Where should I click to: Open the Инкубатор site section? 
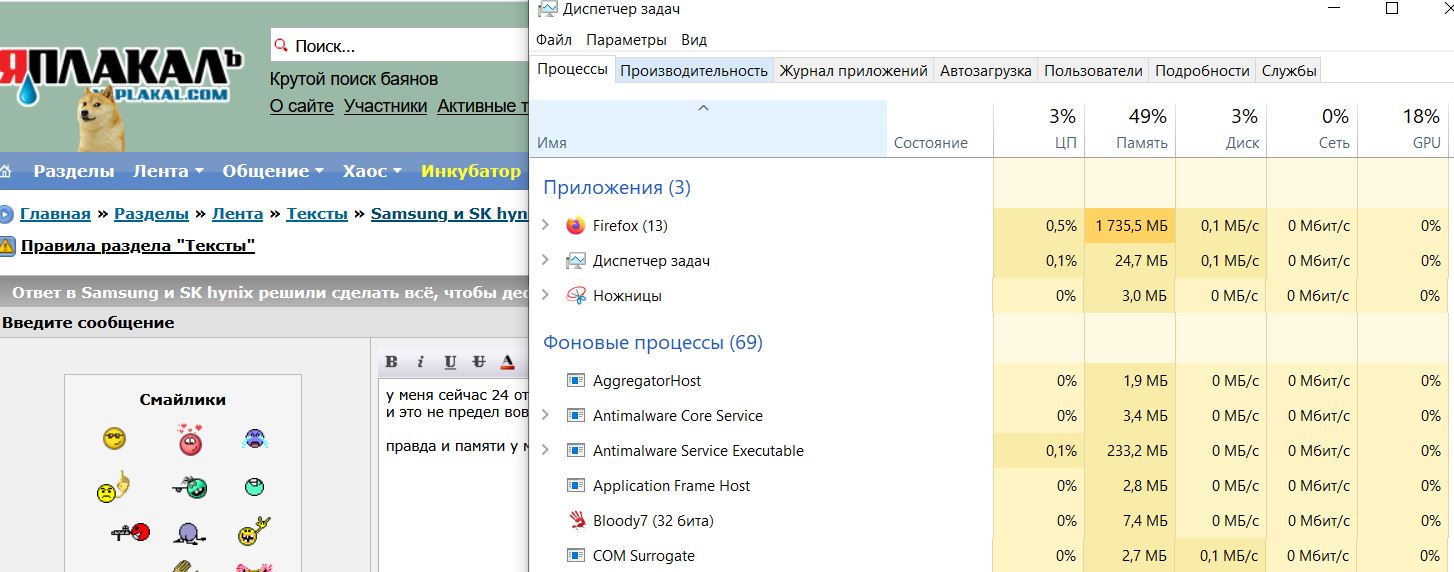point(471,171)
